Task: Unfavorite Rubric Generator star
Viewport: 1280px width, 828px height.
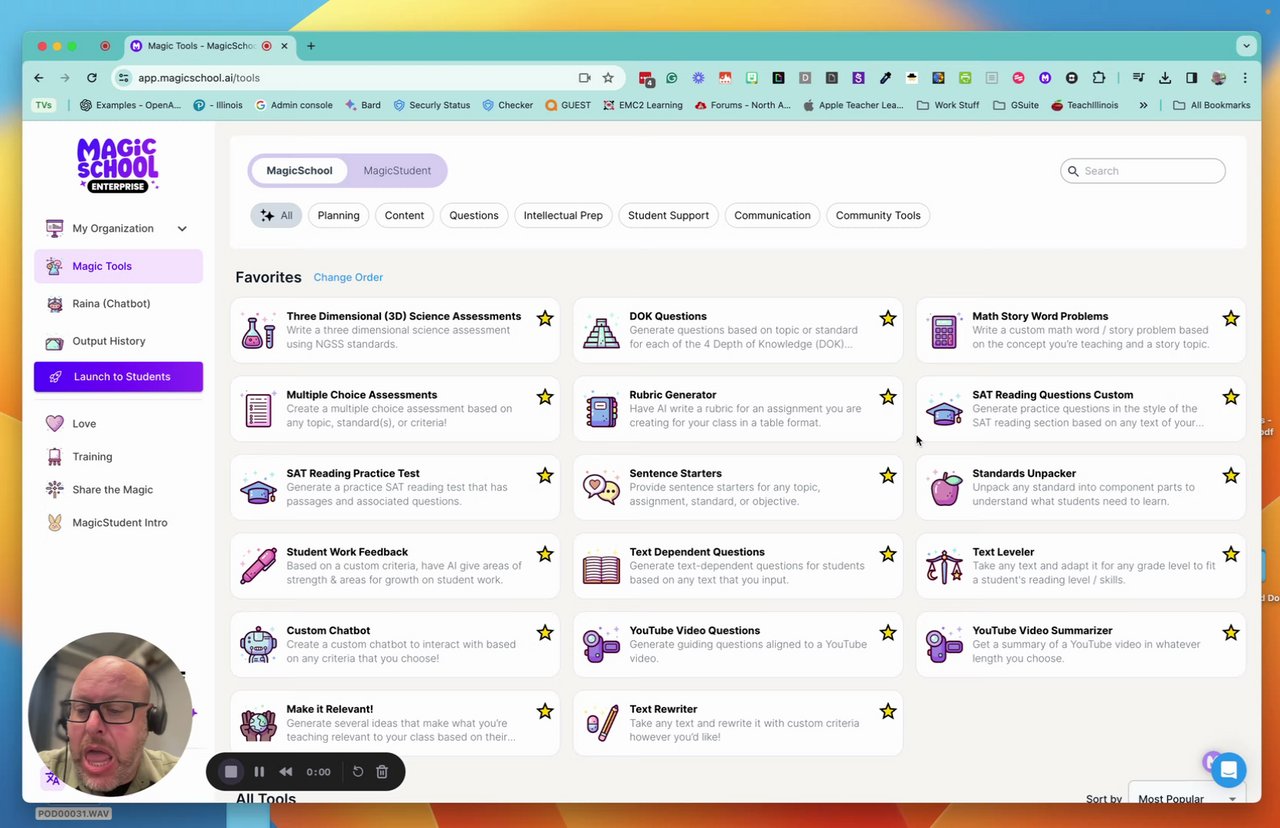Action: 888,397
